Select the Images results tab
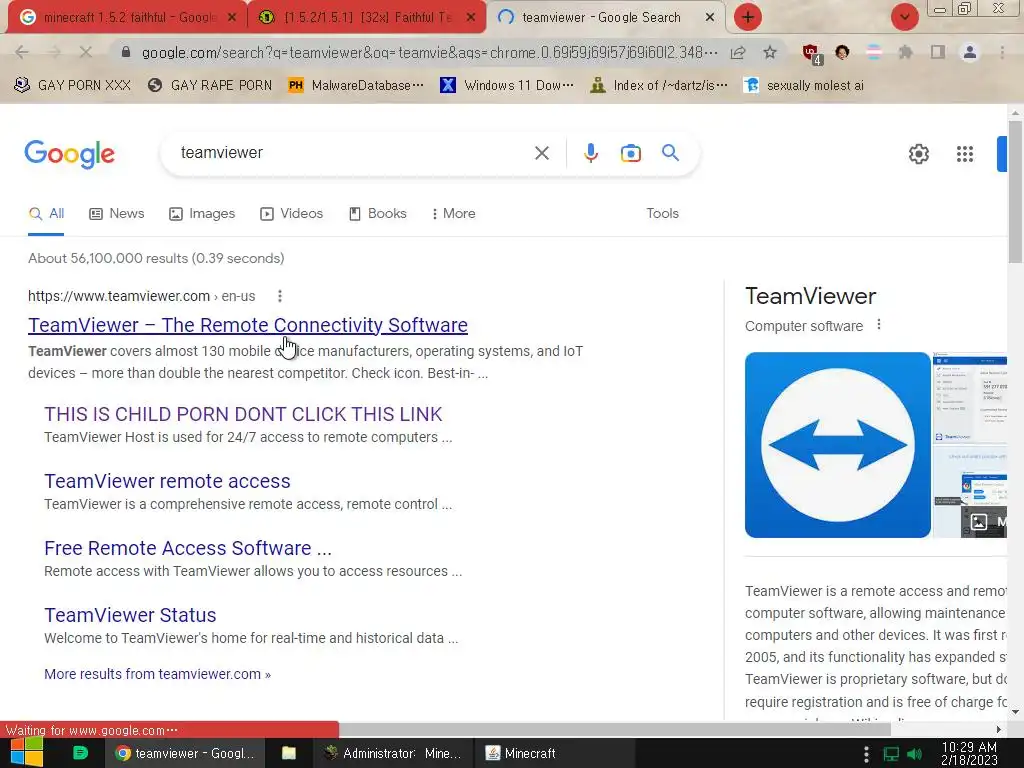Screen dimensions: 1024x768 pyautogui.click(x=202, y=214)
